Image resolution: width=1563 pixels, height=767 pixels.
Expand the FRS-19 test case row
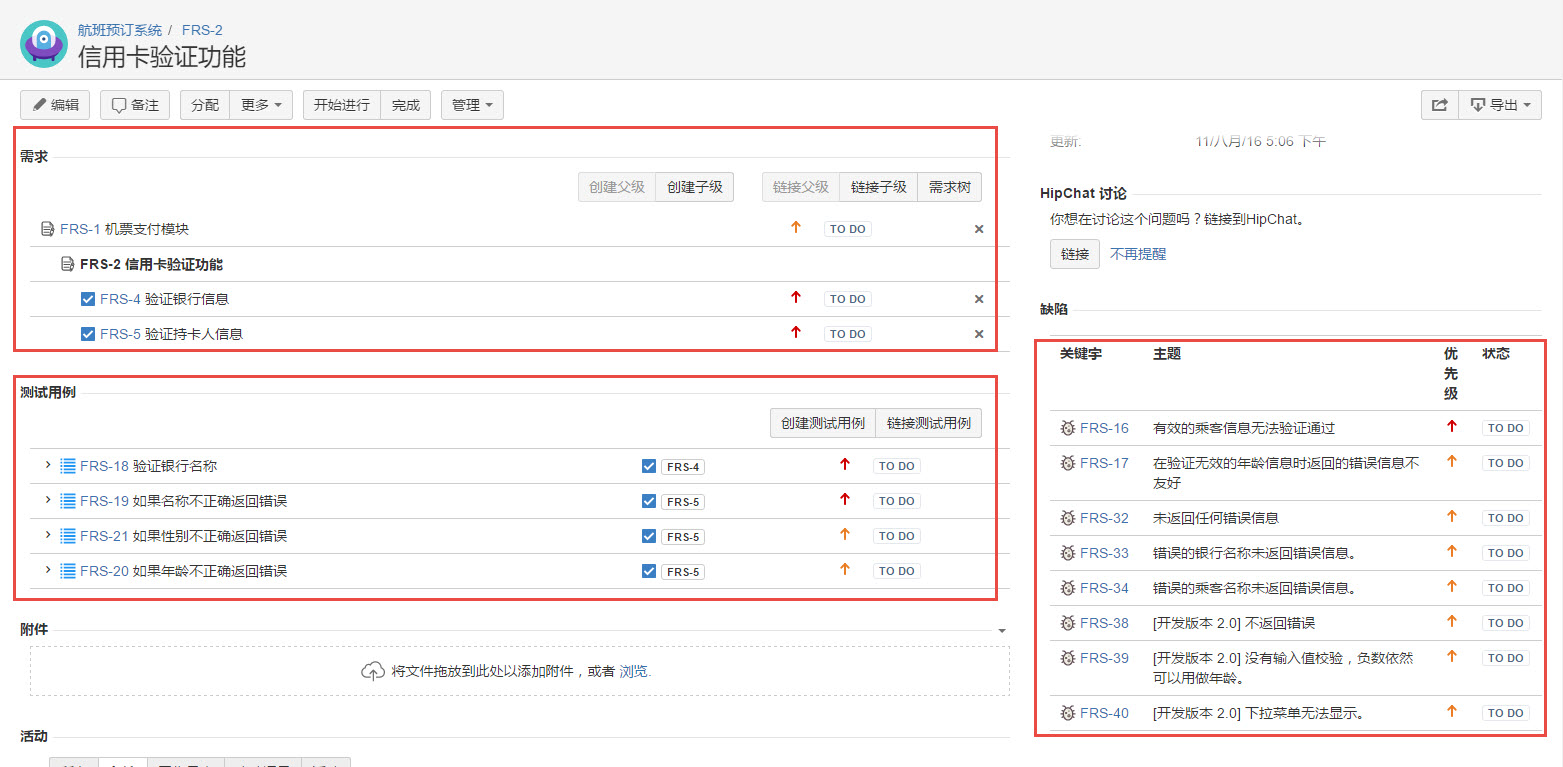tap(47, 500)
